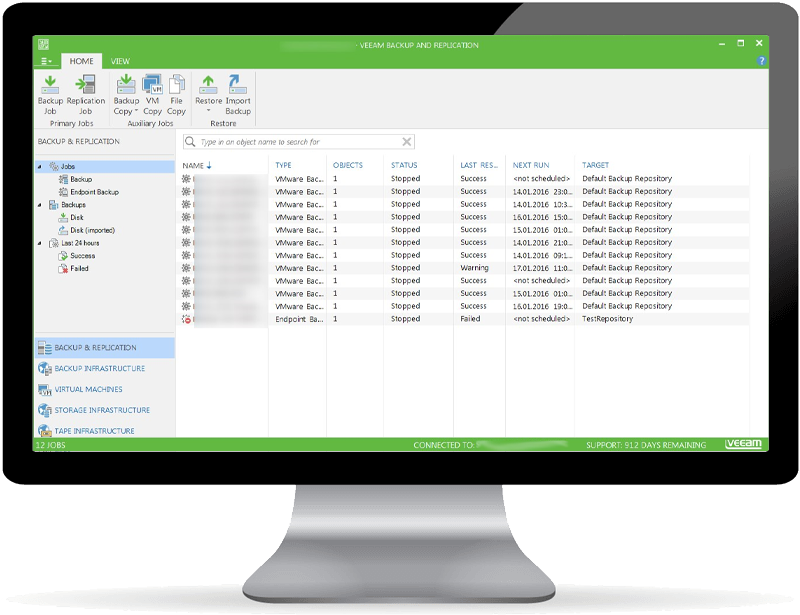Click next run 17.01.2016 11:0... cell
The image size is (800, 615).
point(542,268)
